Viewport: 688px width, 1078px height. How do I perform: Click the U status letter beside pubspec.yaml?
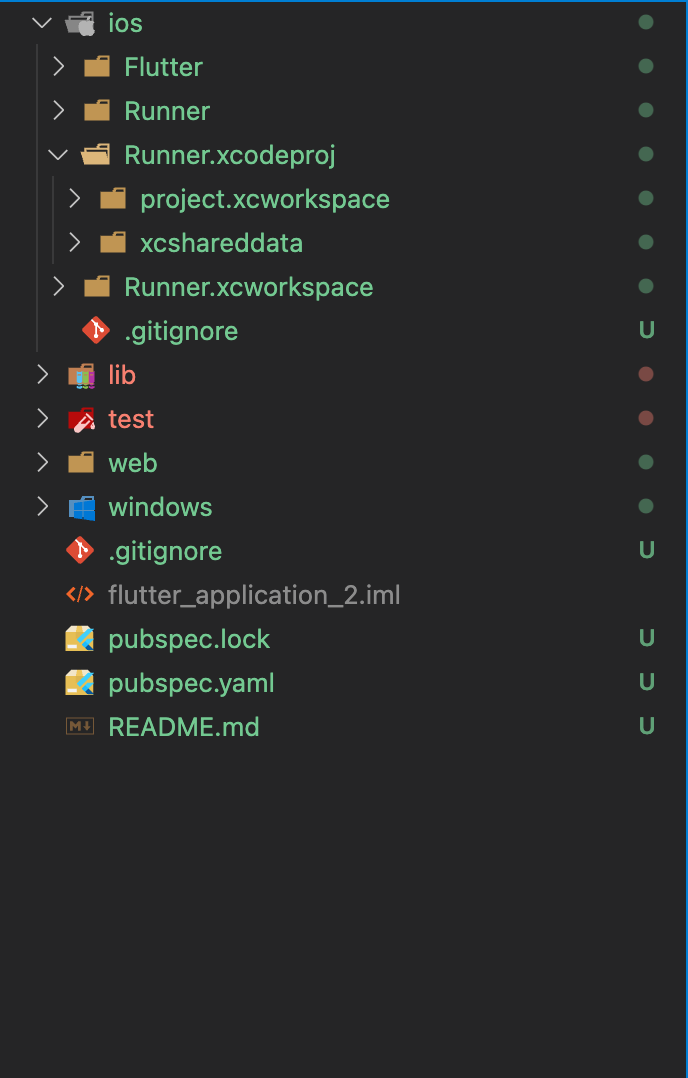click(646, 682)
